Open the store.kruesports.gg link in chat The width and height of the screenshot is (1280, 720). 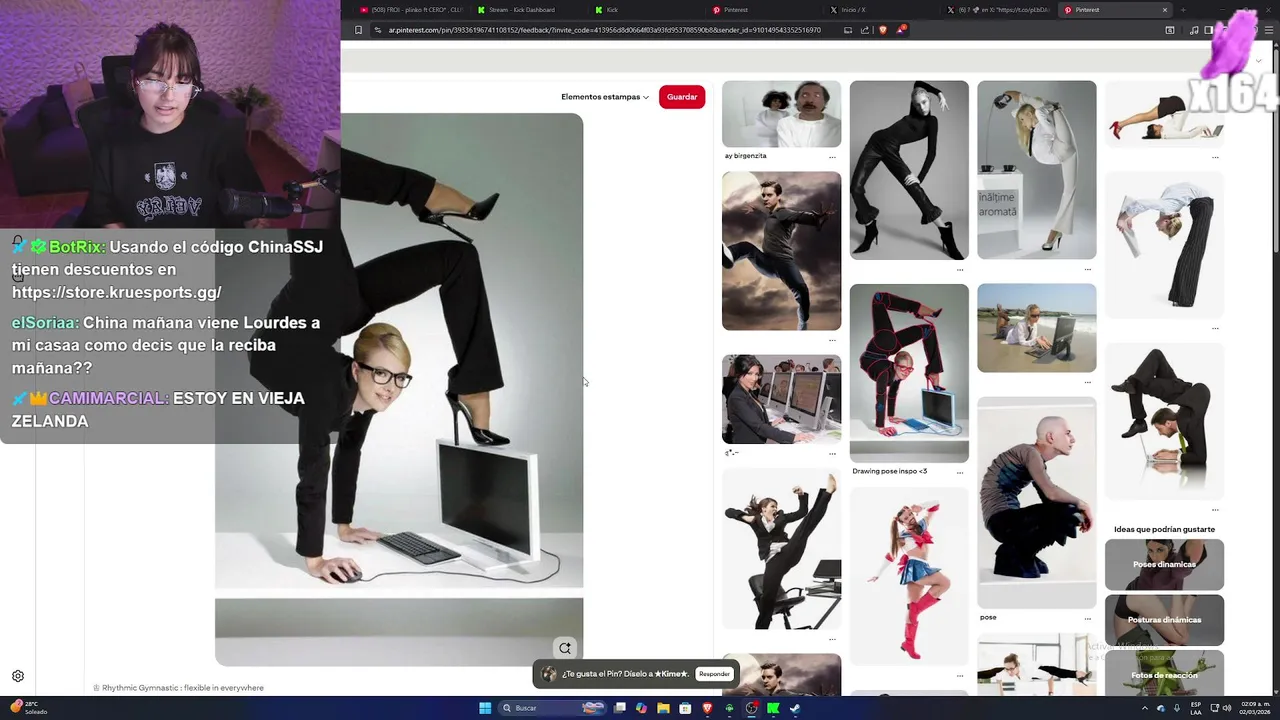tap(117, 292)
